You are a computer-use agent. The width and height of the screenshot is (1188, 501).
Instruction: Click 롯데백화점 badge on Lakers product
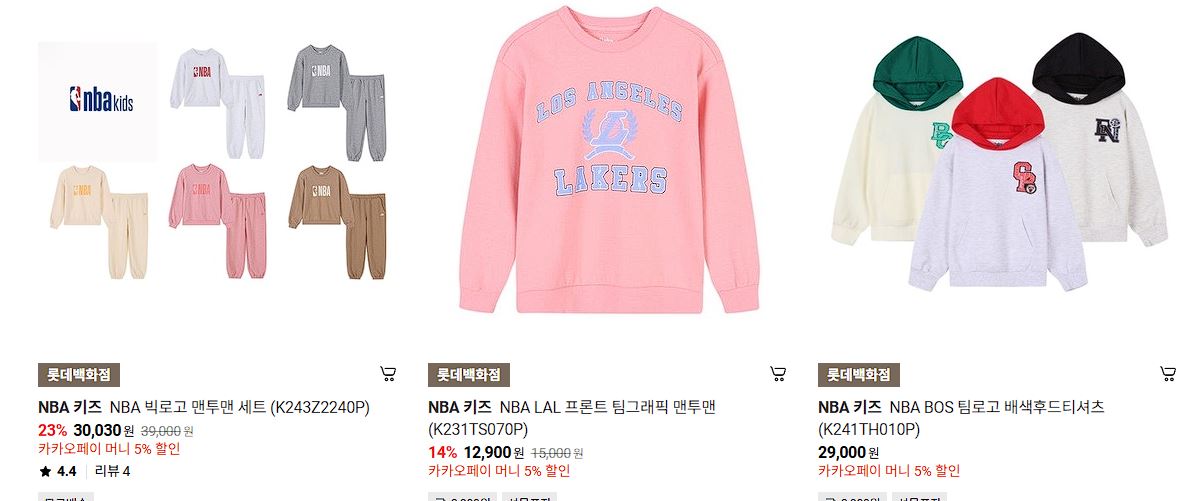pos(468,375)
